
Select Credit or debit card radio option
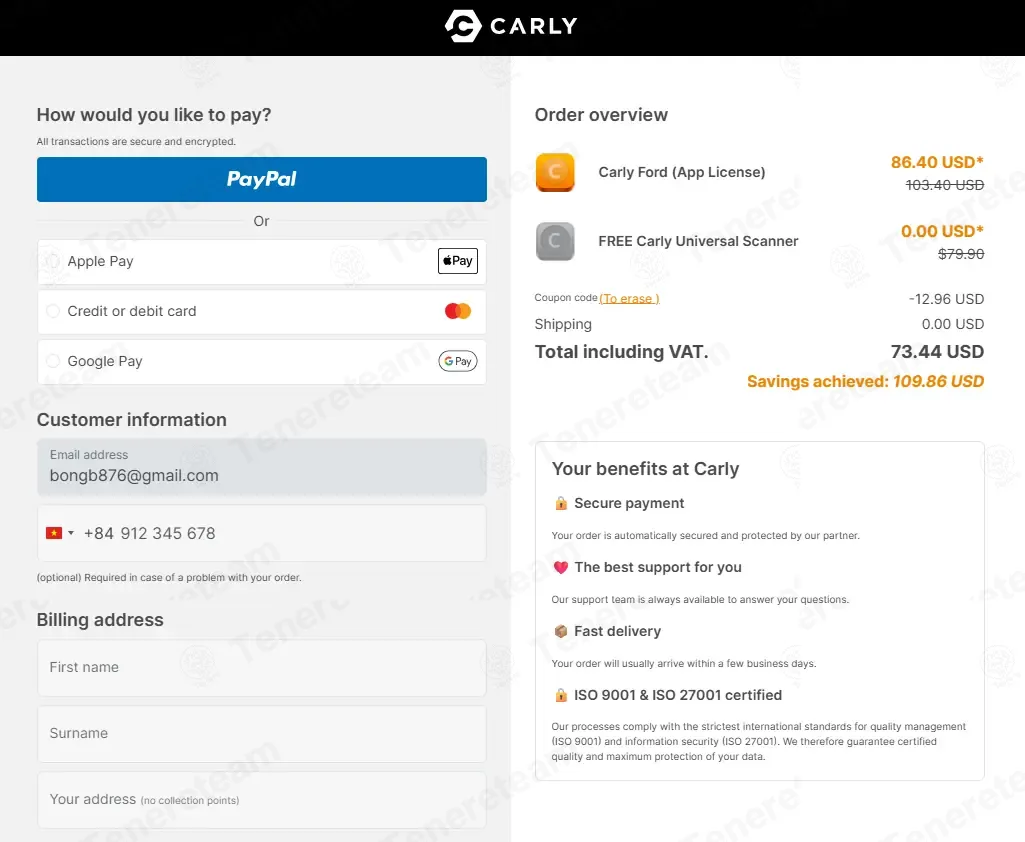53,311
